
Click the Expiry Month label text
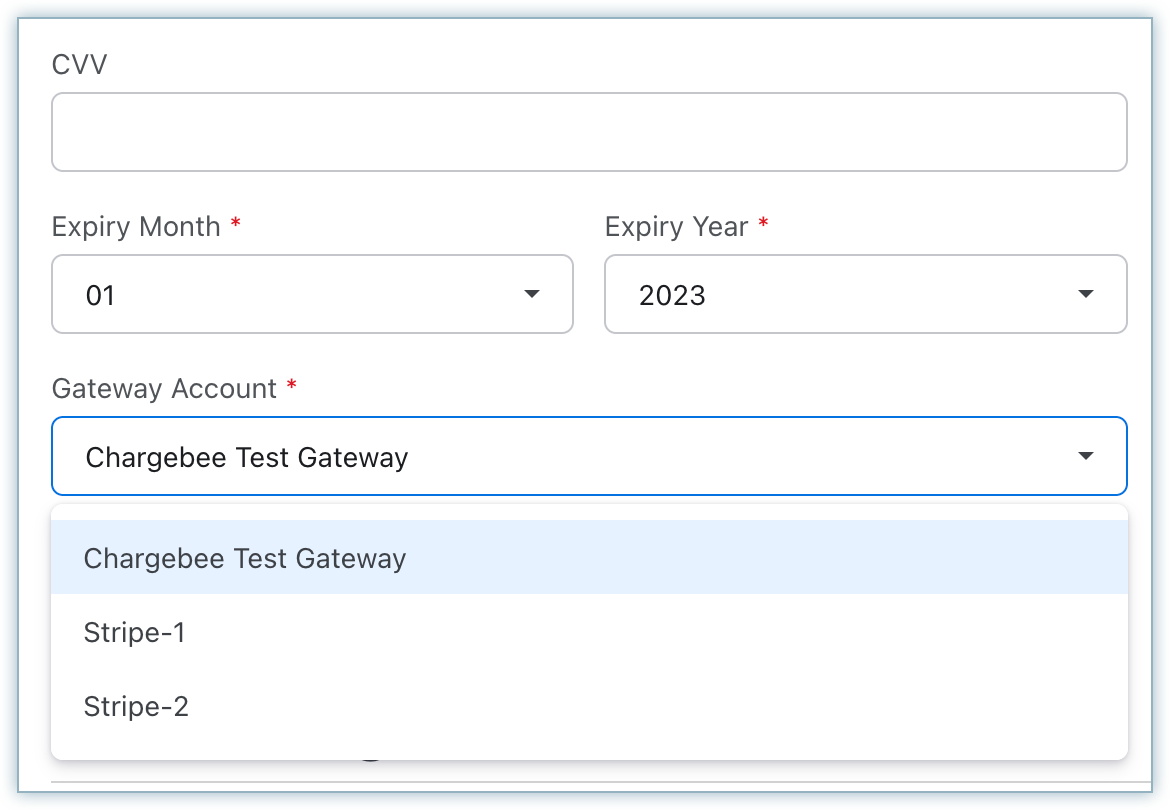136,227
